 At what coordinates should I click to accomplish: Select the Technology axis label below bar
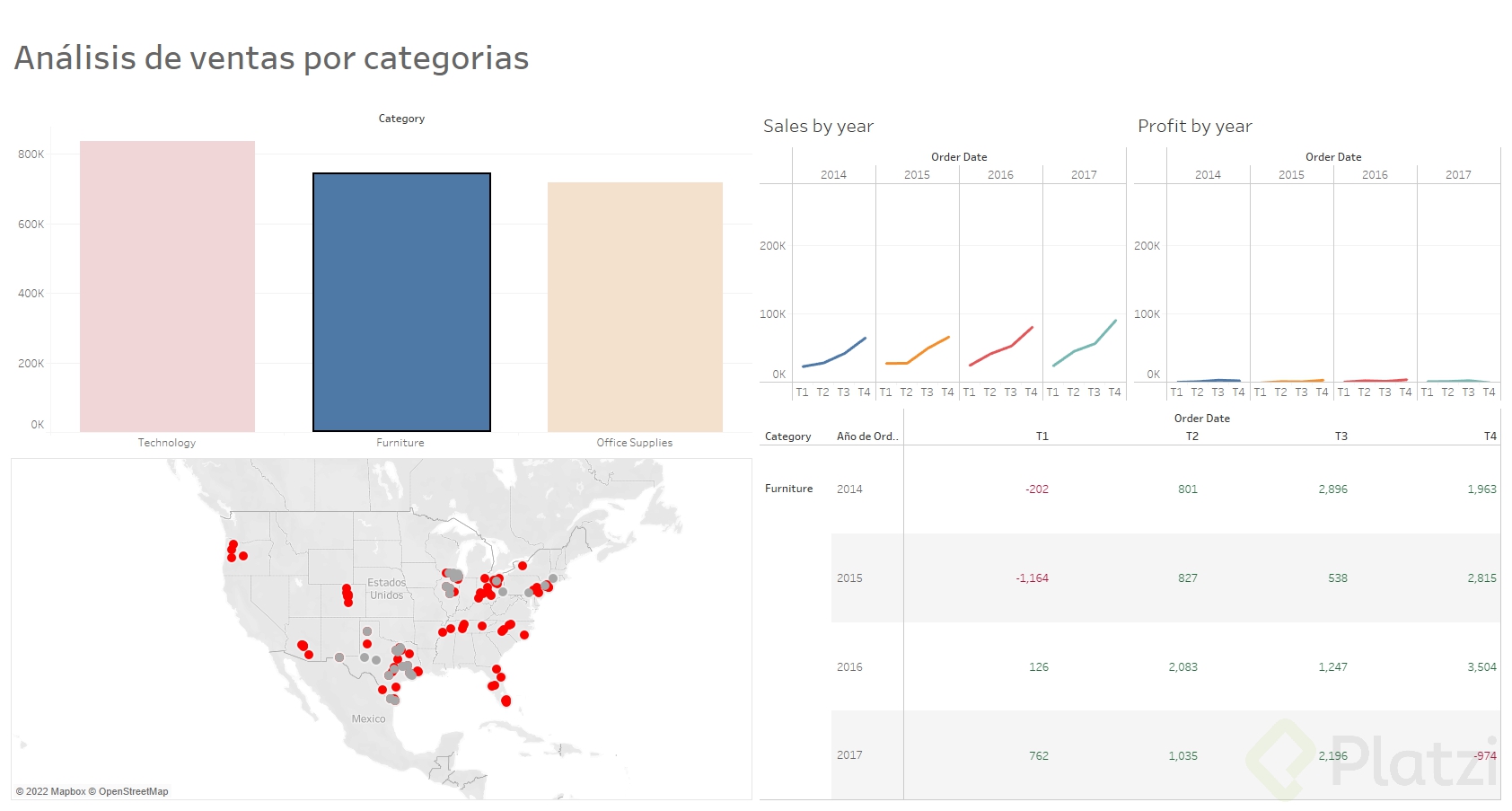[x=167, y=443]
